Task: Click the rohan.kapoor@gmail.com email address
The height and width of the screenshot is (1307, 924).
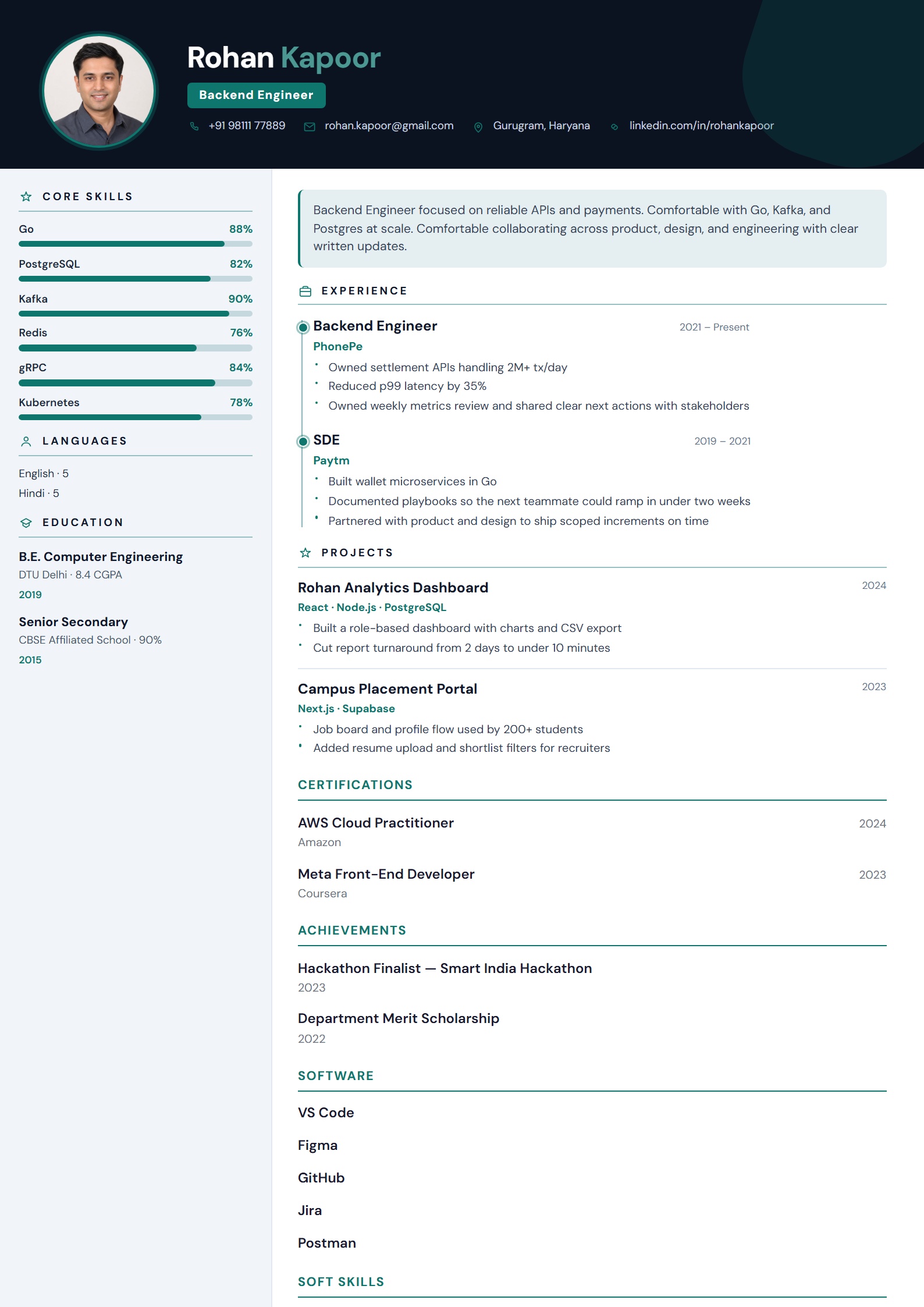Action: point(389,126)
